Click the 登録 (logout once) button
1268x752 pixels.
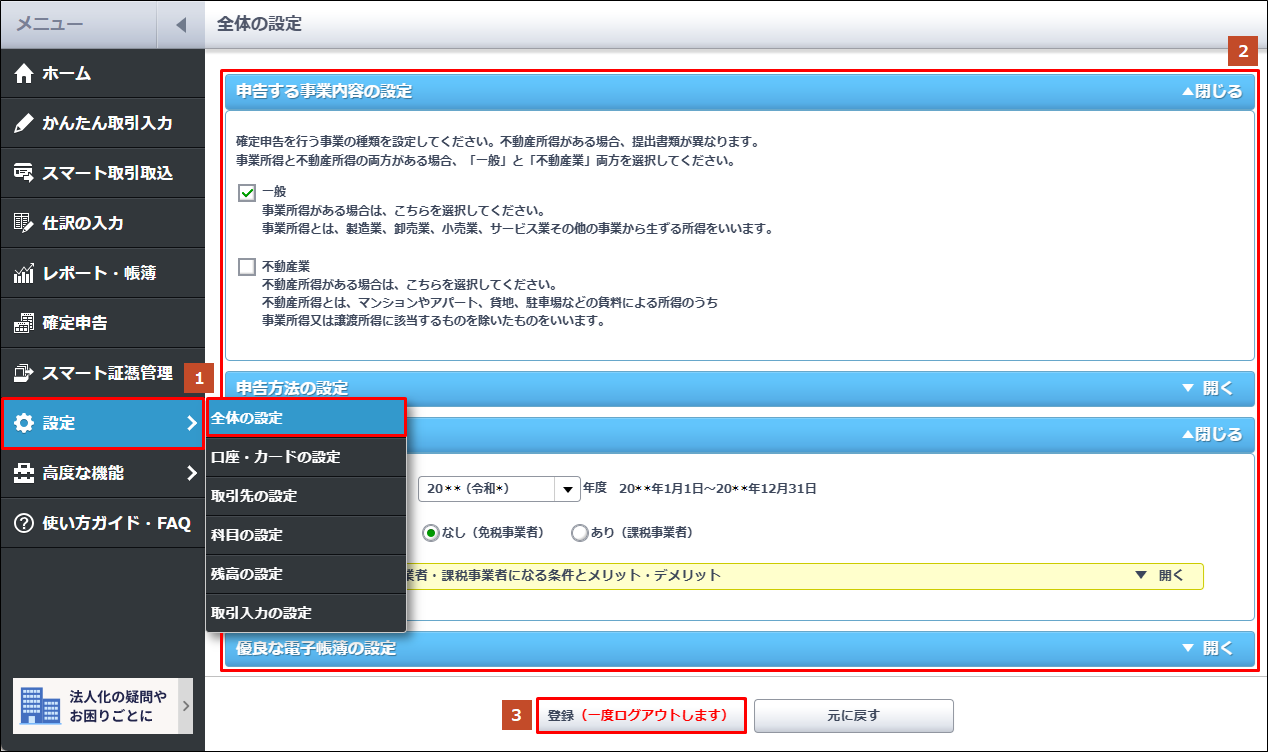(641, 716)
